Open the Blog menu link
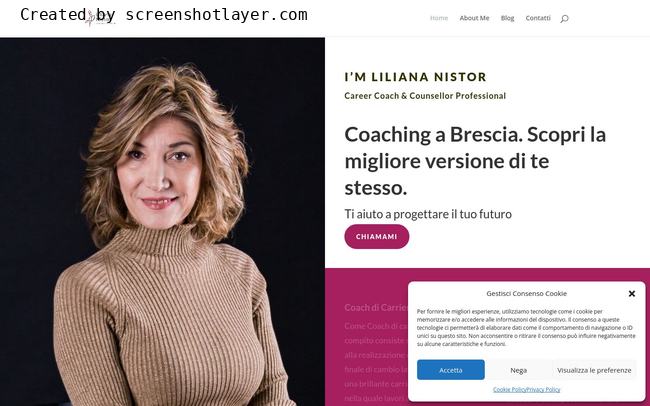The image size is (650, 406). click(507, 18)
